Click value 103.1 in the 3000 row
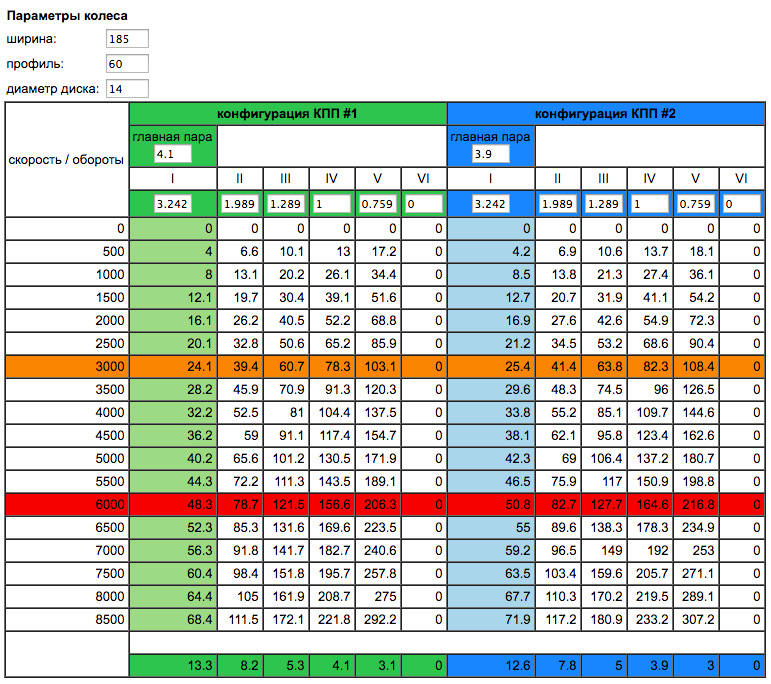This screenshot has height=684, width=771. [x=380, y=366]
